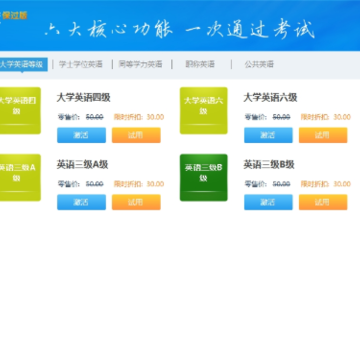
Task: Switch to the 公共英语 tab
Action: coord(259,64)
